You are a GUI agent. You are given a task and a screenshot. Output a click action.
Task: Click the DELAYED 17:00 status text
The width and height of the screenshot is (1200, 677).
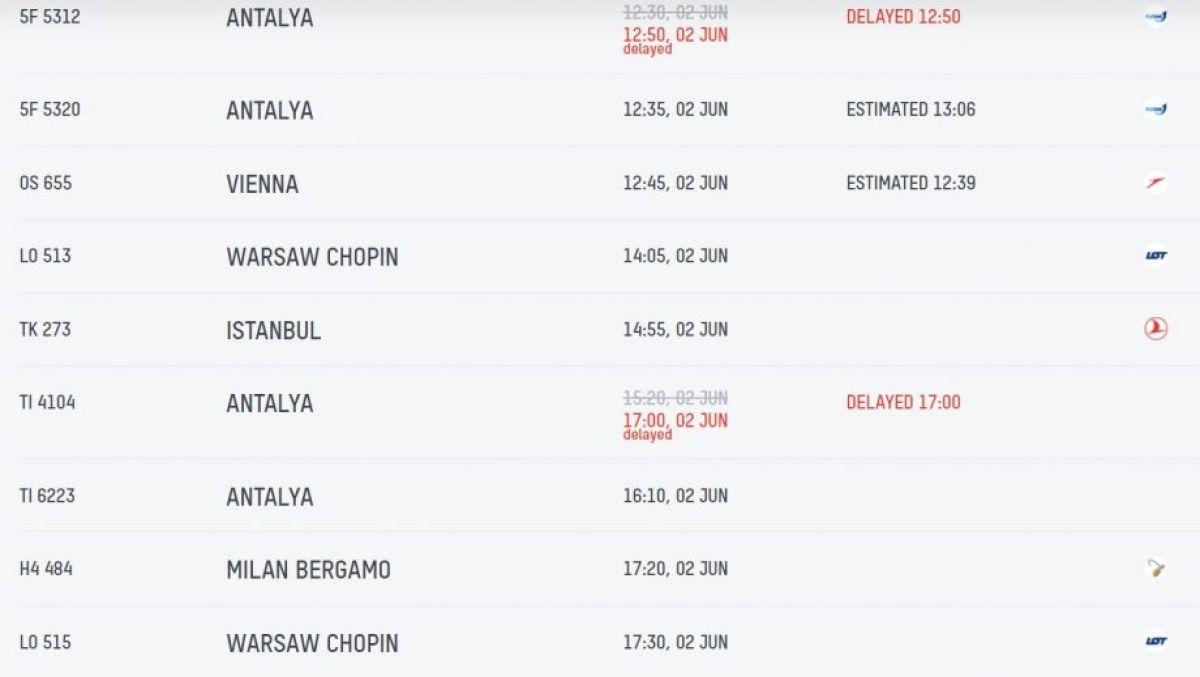pyautogui.click(x=903, y=402)
